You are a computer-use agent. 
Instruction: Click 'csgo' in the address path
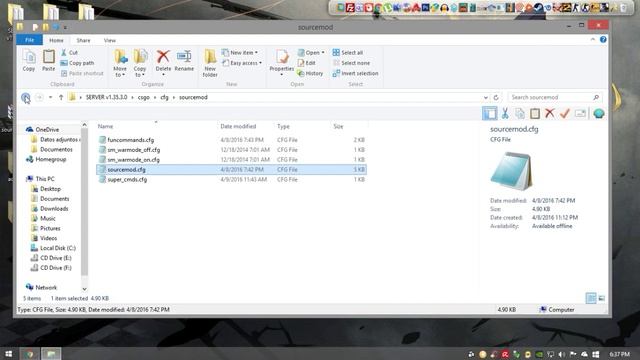(x=144, y=98)
